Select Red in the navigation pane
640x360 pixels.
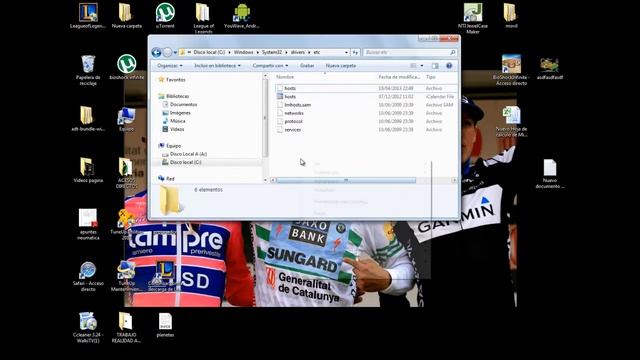click(170, 179)
